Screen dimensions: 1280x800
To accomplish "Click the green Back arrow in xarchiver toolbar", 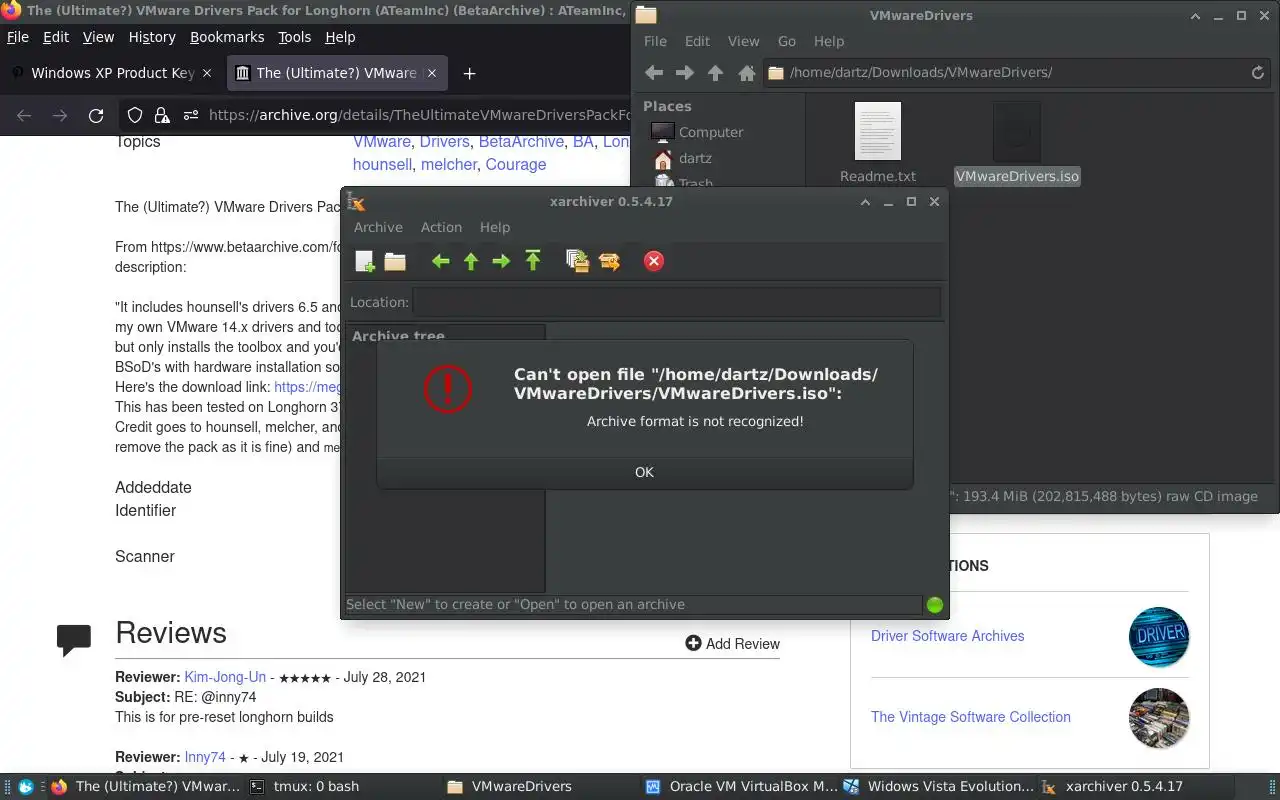I will click(x=440, y=261).
